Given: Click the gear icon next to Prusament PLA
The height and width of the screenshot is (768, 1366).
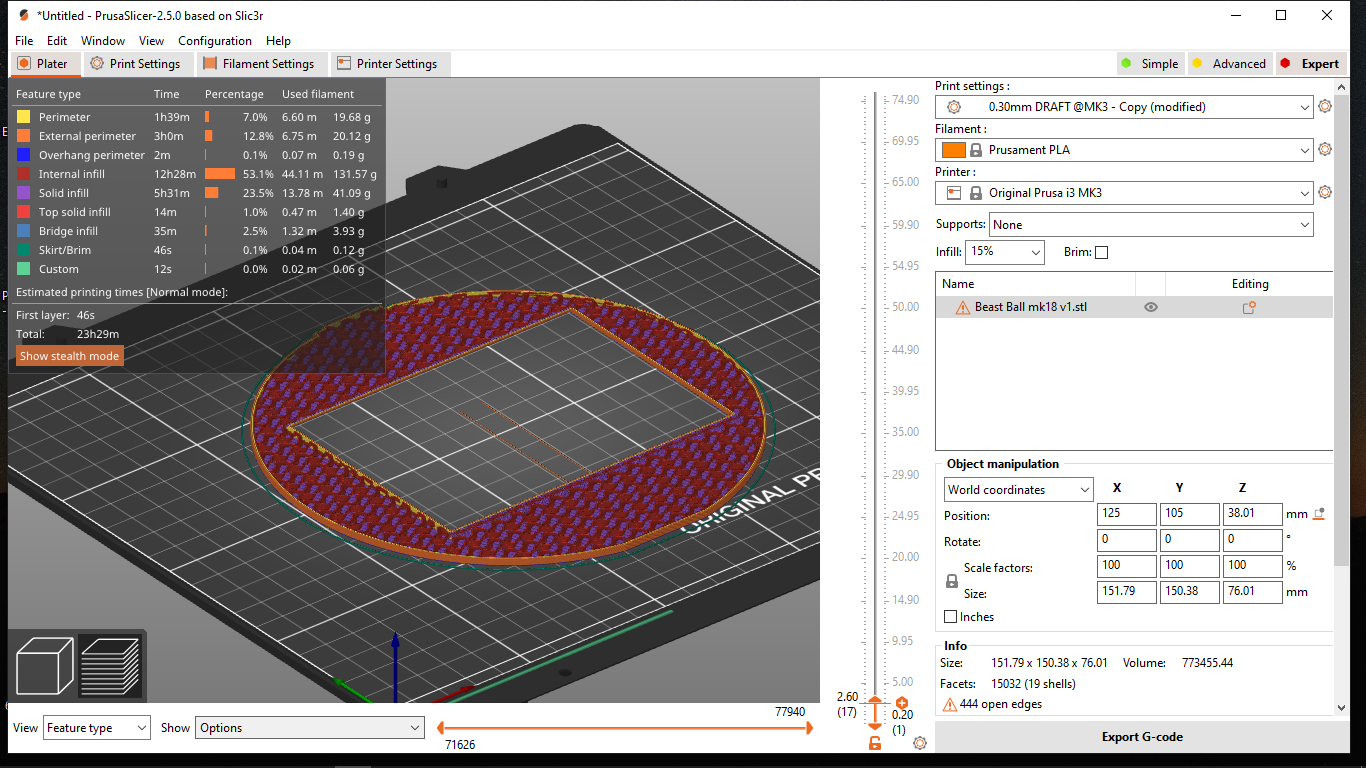Looking at the screenshot, I should (x=1325, y=149).
